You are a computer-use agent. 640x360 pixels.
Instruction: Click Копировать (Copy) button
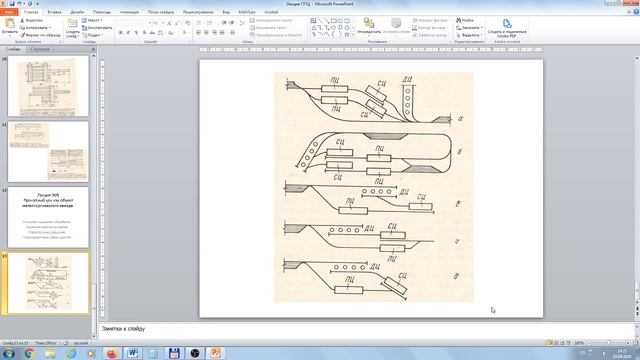click(36, 27)
